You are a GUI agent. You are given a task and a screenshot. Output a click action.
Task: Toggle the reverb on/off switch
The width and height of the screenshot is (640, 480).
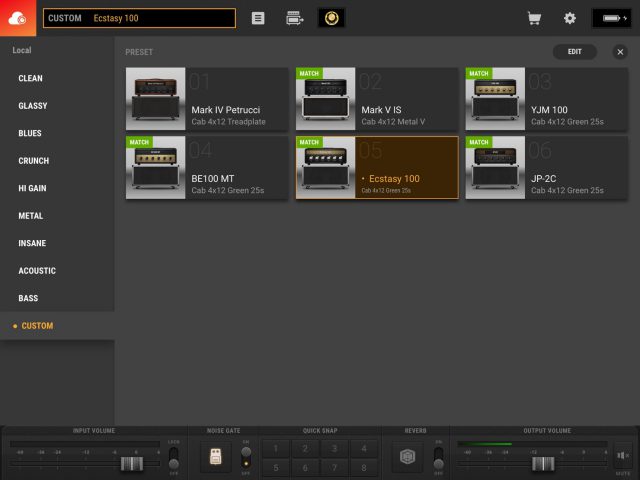coord(438,458)
